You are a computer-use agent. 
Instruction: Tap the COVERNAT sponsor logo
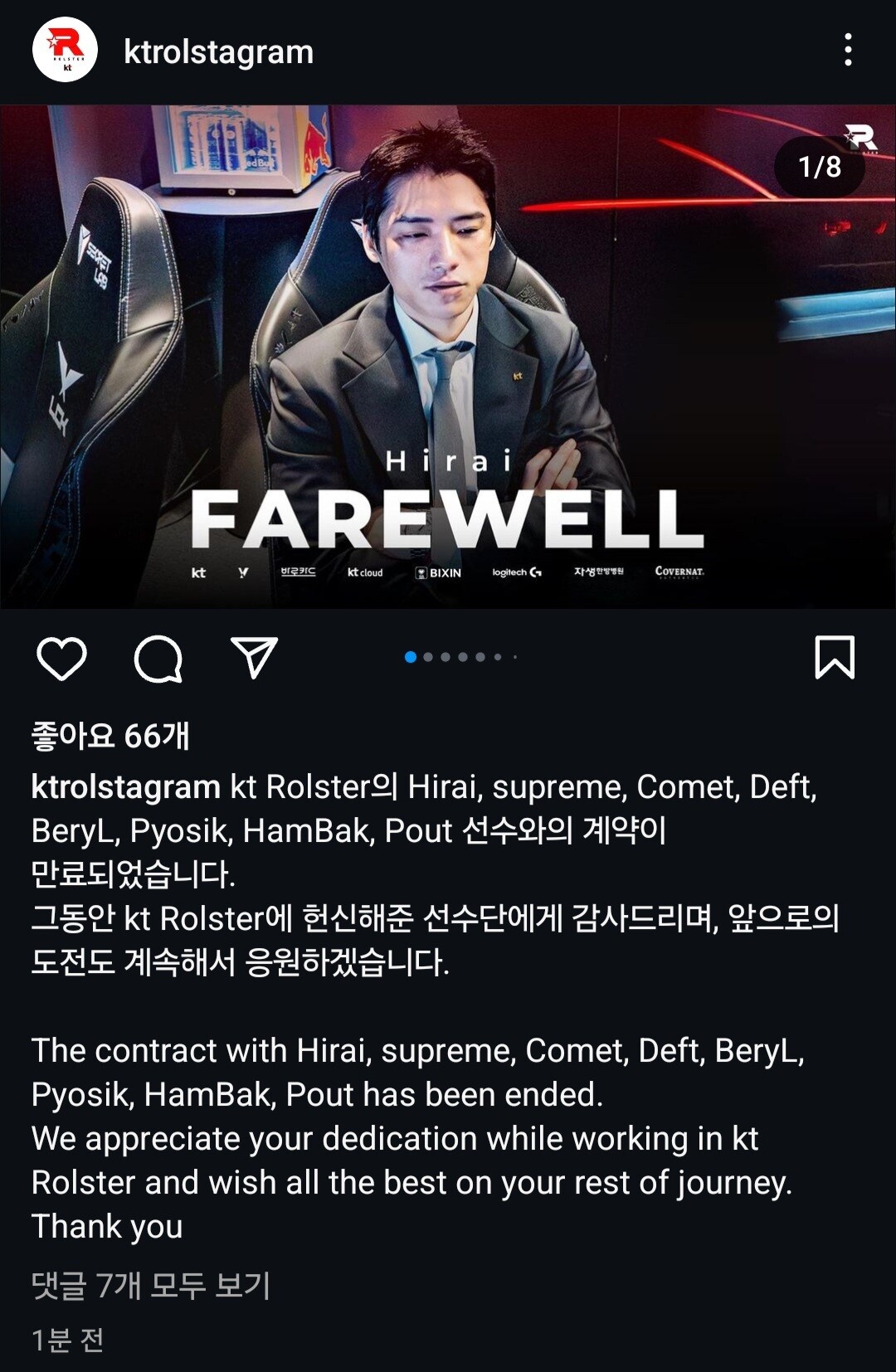tap(679, 572)
